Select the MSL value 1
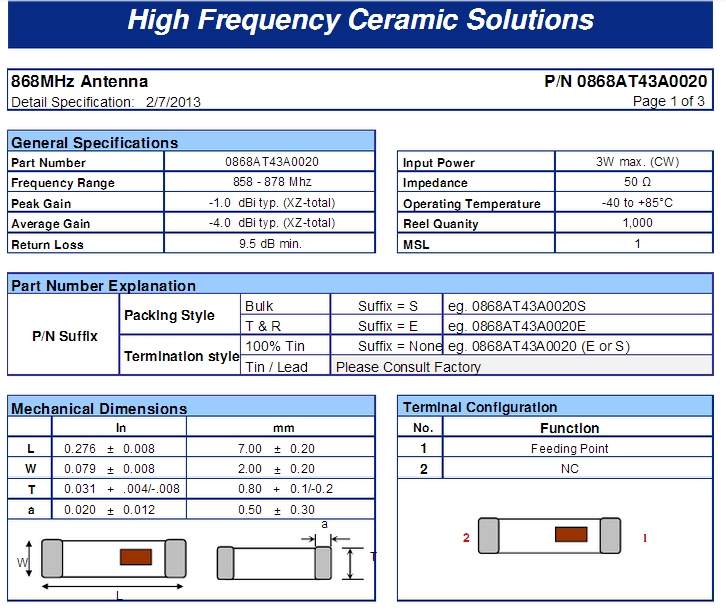 click(x=638, y=244)
